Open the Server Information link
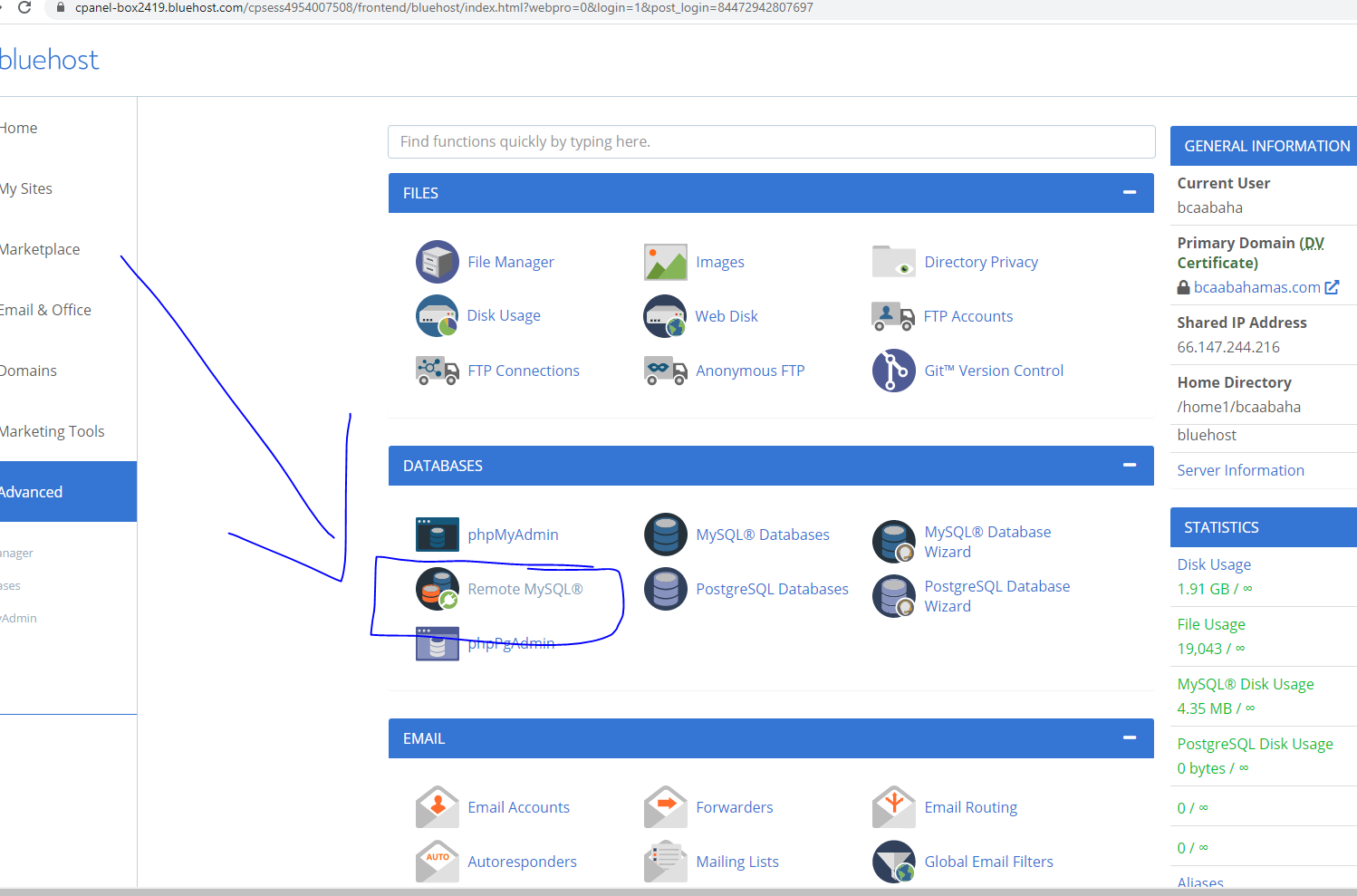 point(1240,470)
